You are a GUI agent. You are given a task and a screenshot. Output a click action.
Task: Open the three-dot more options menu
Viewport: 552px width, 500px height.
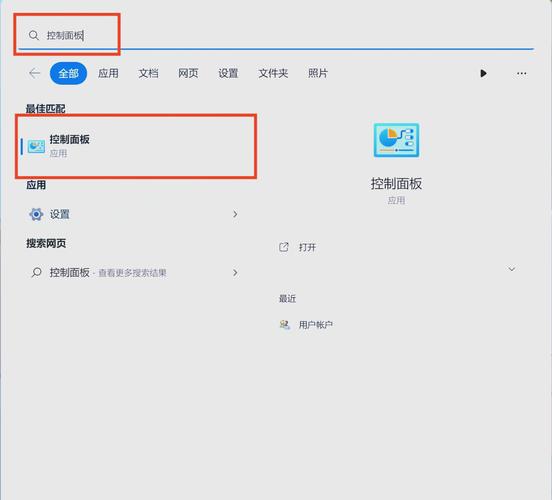tap(522, 73)
